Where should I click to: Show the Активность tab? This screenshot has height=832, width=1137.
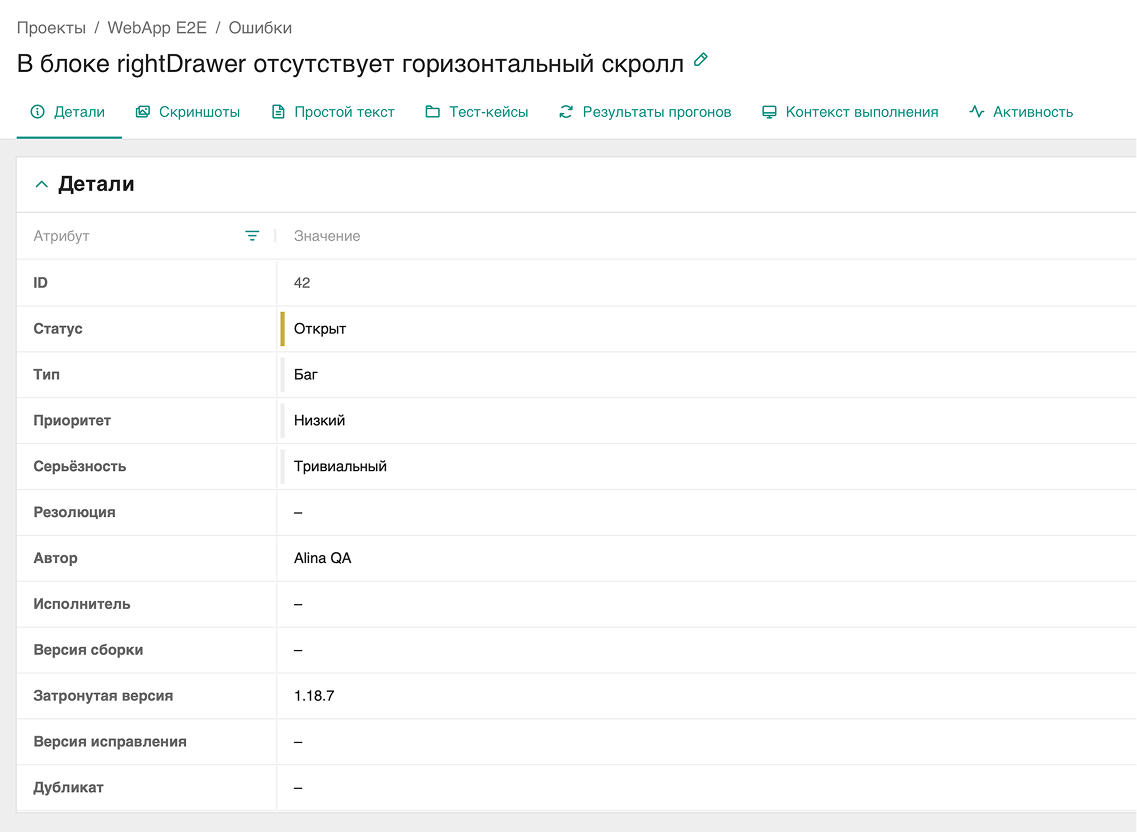1022,112
